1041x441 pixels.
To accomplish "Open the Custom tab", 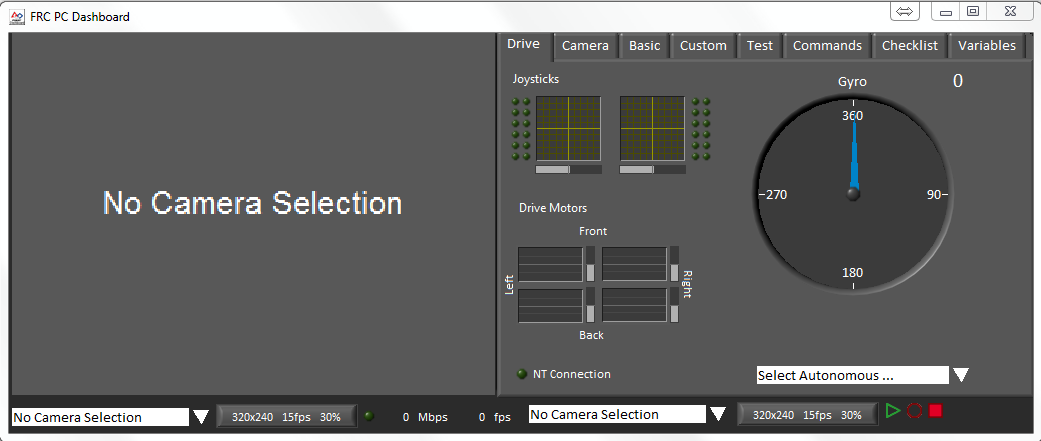I will pos(703,46).
